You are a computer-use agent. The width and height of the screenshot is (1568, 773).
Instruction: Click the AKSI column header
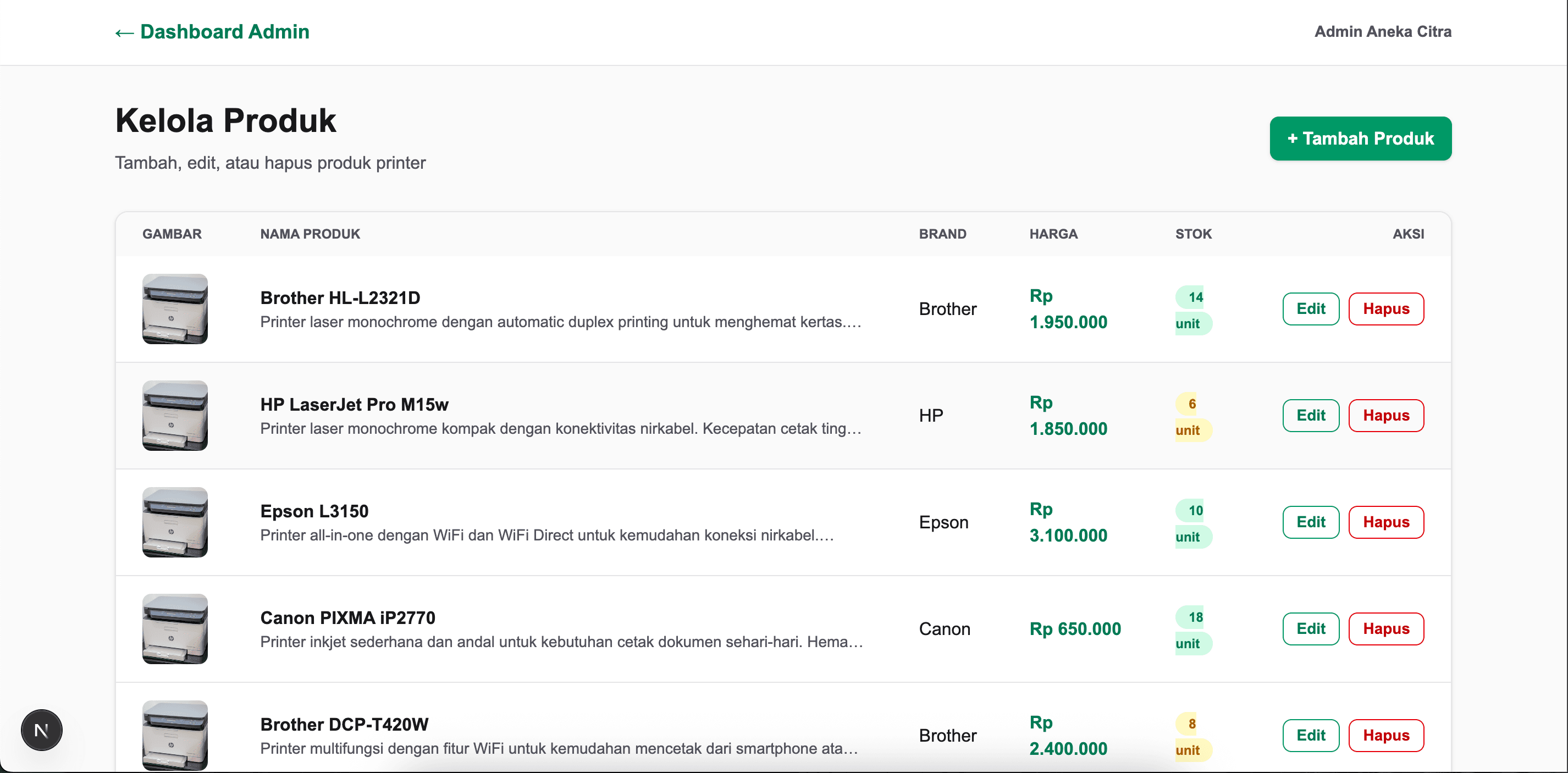tap(1408, 234)
